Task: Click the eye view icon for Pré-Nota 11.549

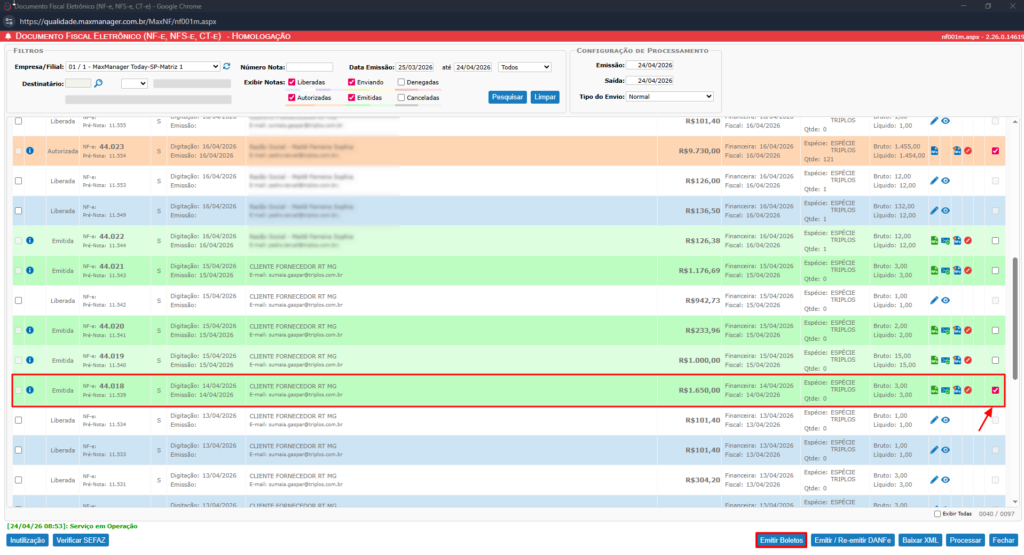Action: pos(945,211)
